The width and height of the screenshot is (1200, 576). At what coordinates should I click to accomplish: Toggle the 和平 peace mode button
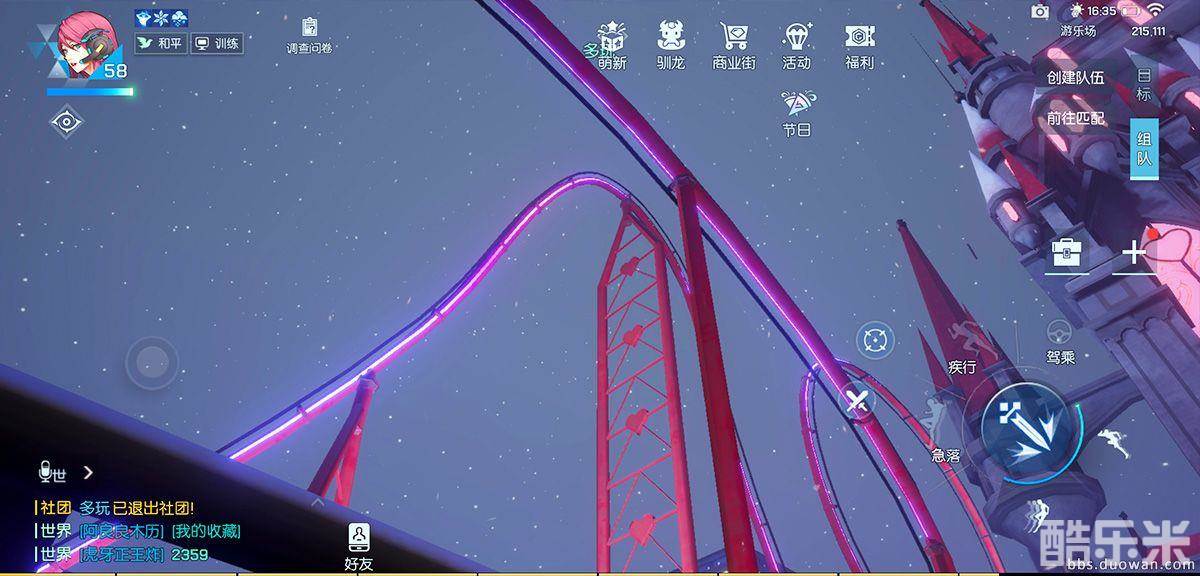[x=161, y=44]
